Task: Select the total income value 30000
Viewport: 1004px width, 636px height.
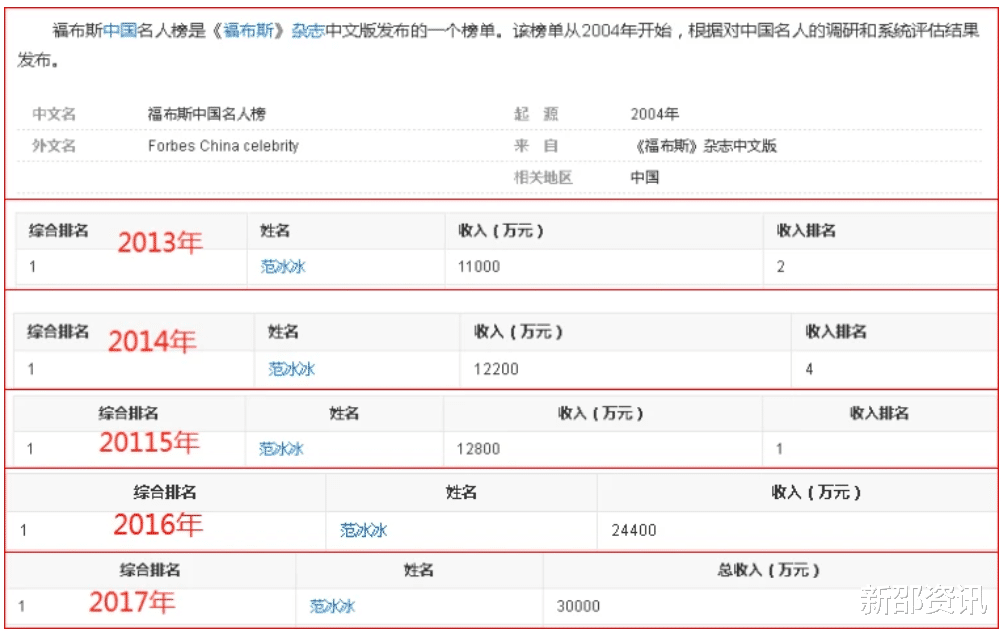Action: pos(578,606)
